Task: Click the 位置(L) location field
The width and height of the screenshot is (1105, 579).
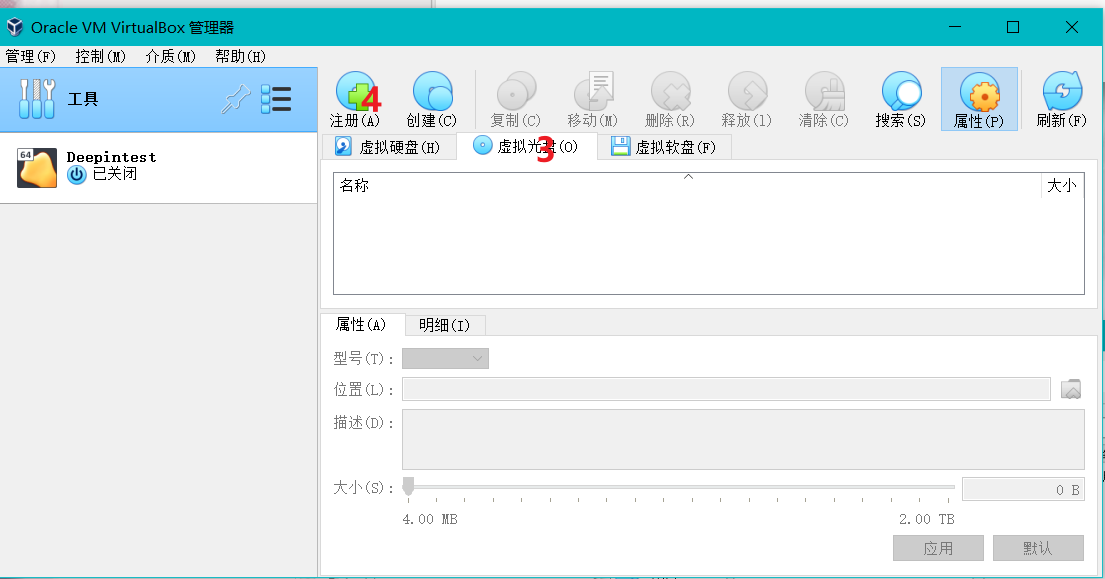Action: coord(727,390)
